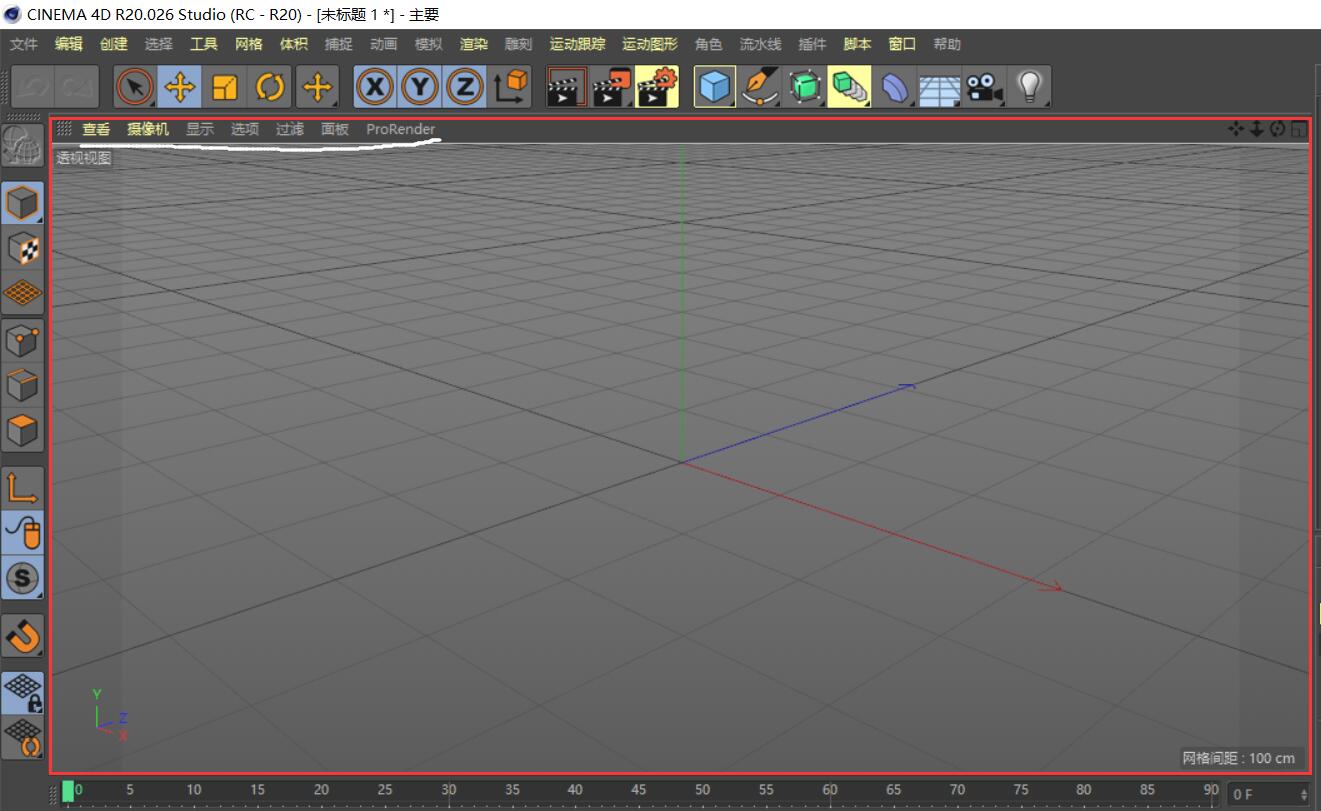Open viewport 过滤 menu
Viewport: 1321px width, 811px height.
click(290, 129)
